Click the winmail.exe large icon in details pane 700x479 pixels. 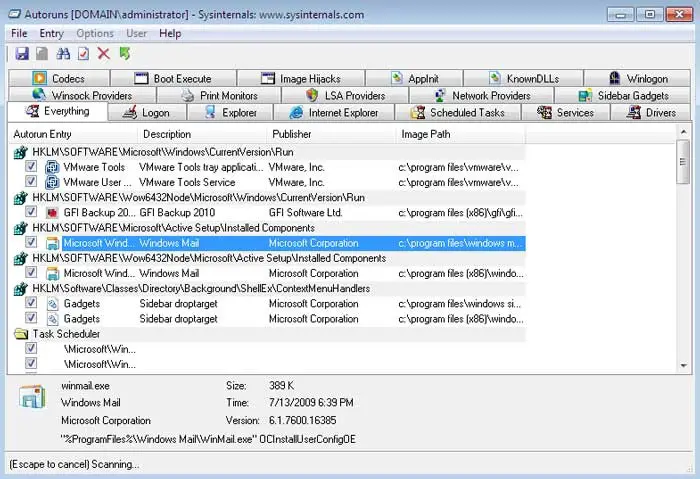click(x=32, y=396)
